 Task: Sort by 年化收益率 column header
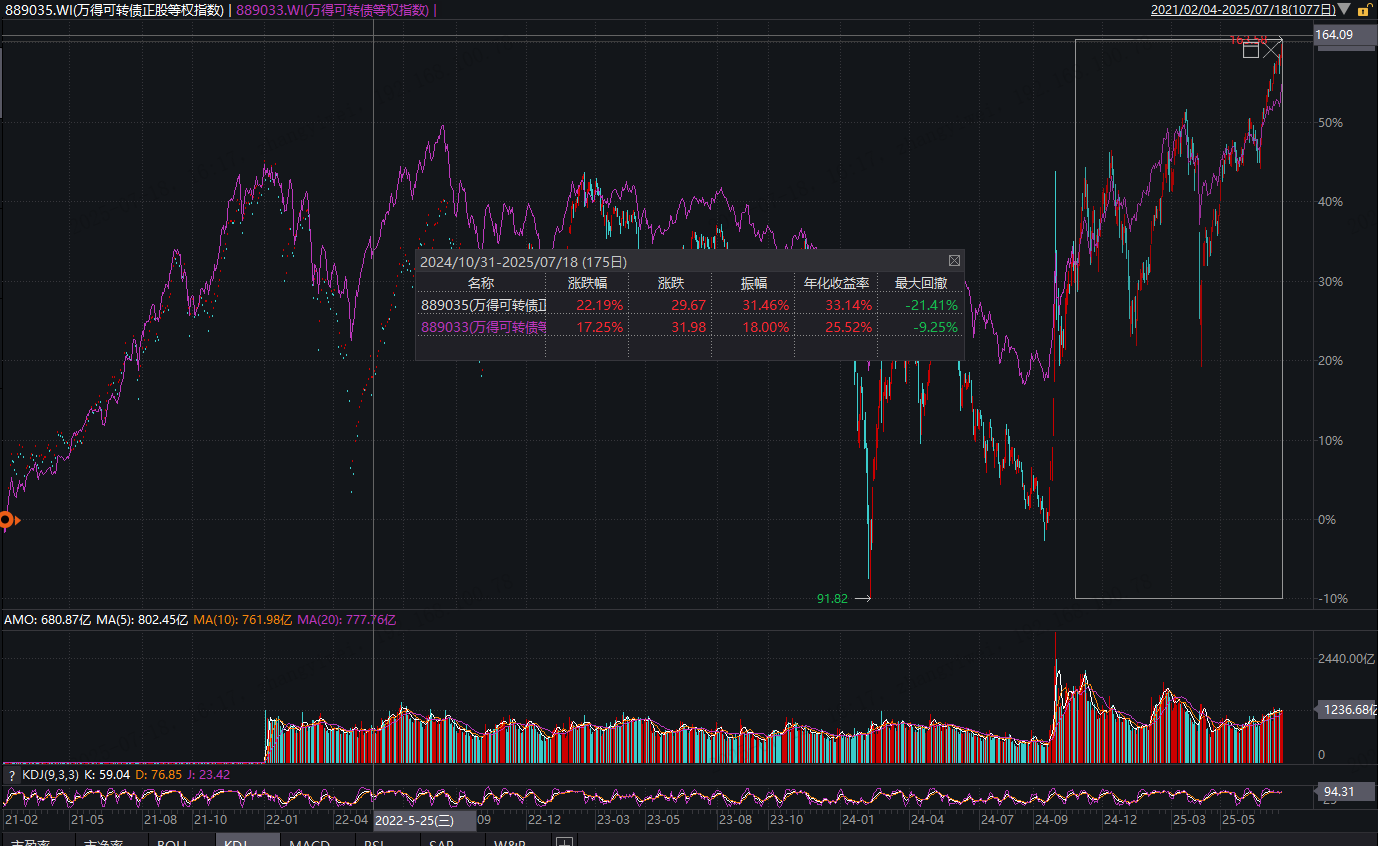pos(837,283)
